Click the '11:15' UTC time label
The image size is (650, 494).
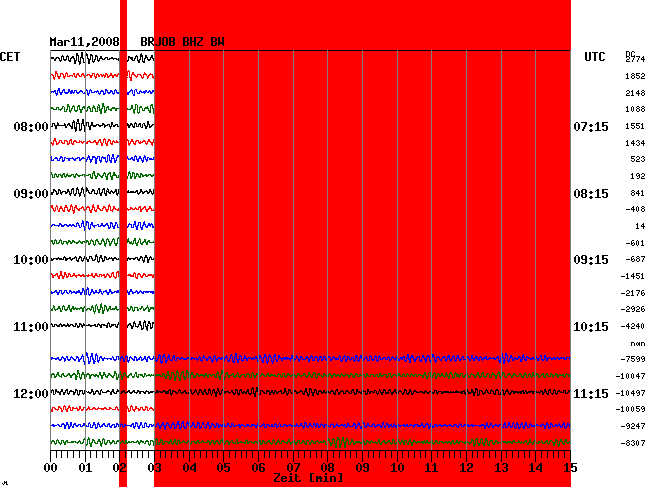point(591,393)
